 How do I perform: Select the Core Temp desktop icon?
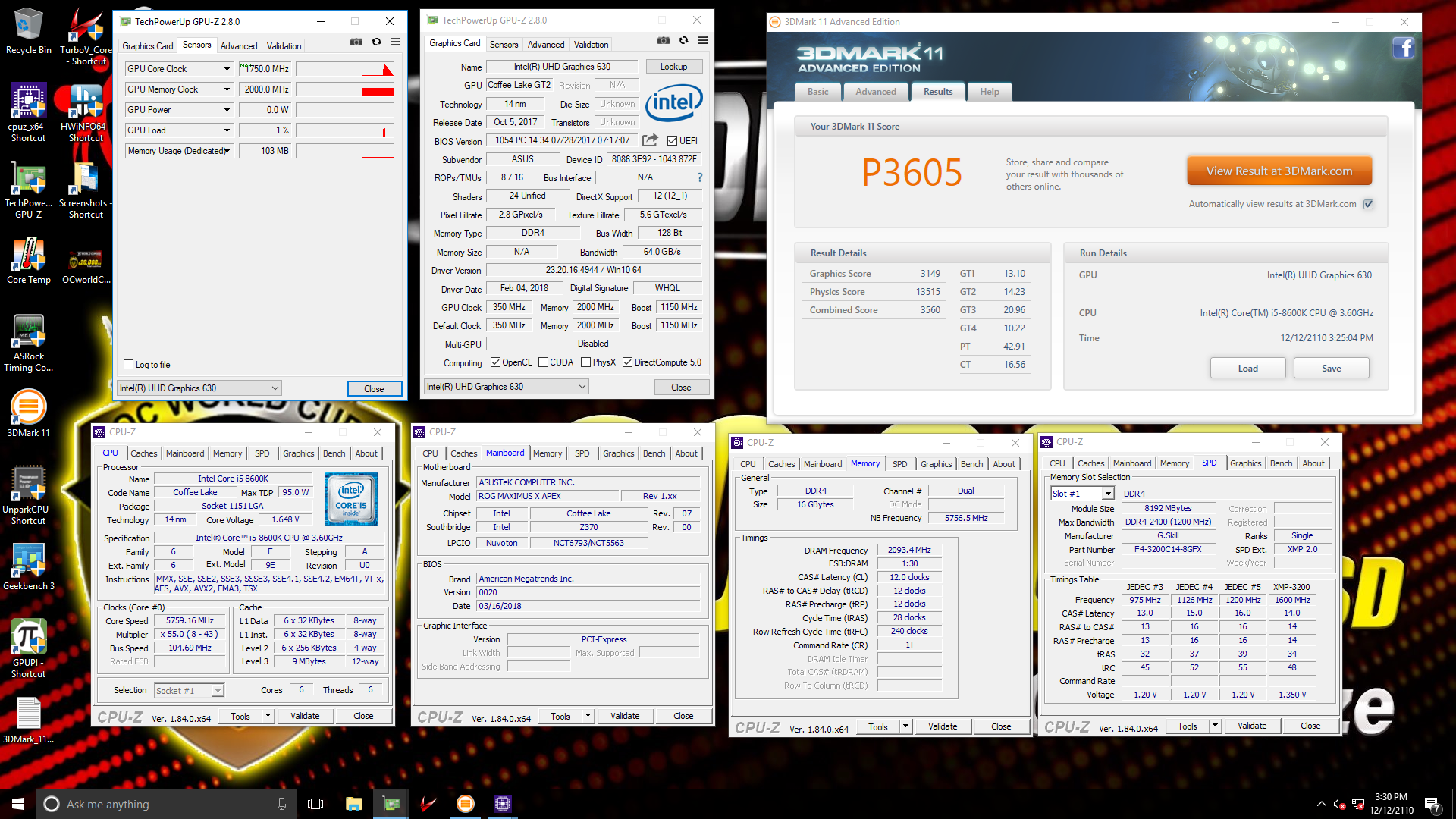(x=28, y=262)
